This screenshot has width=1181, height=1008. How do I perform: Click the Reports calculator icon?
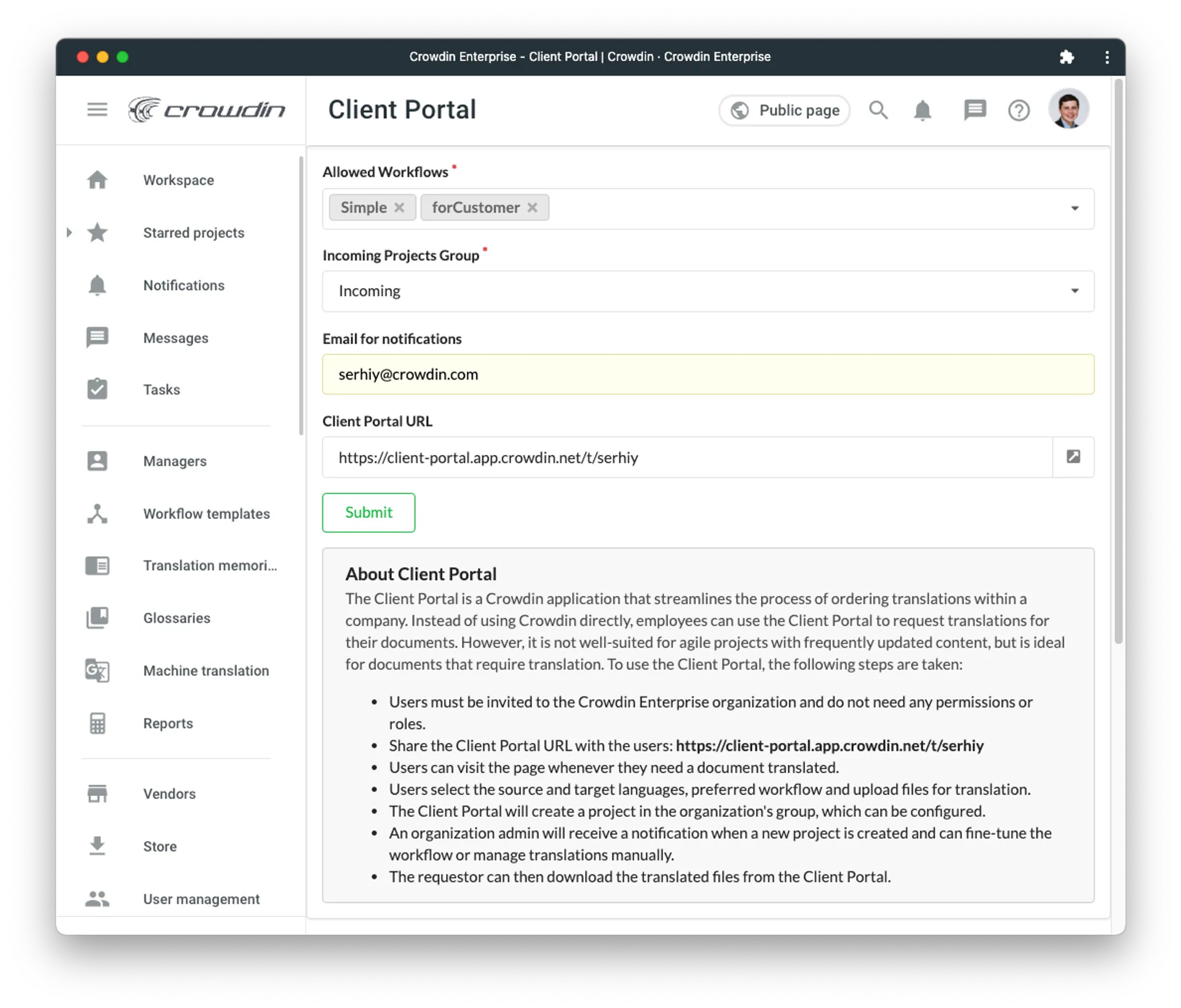click(x=97, y=723)
